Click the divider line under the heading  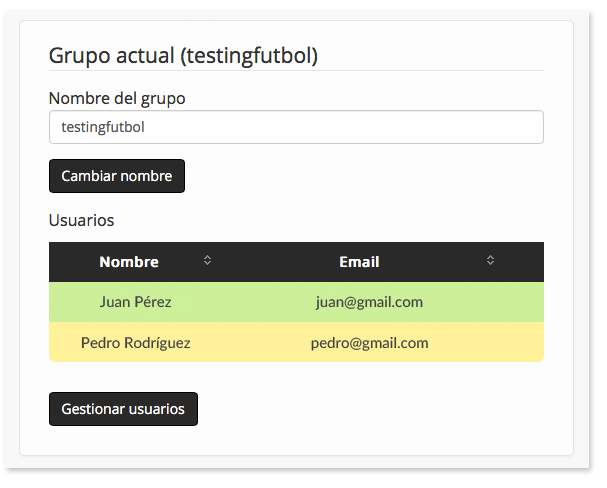tap(296, 71)
